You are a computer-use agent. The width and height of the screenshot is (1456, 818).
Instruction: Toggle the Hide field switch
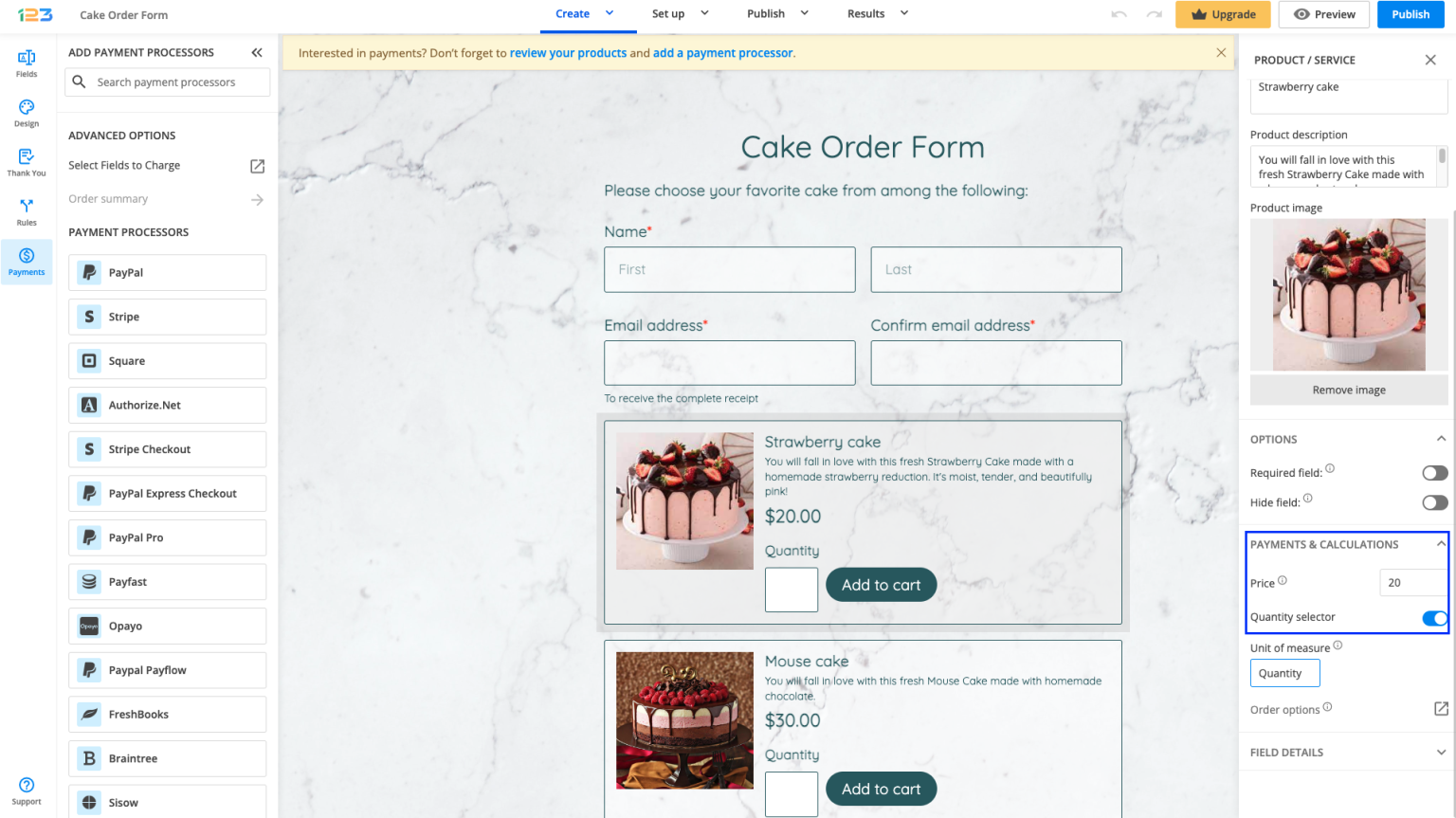point(1435,502)
